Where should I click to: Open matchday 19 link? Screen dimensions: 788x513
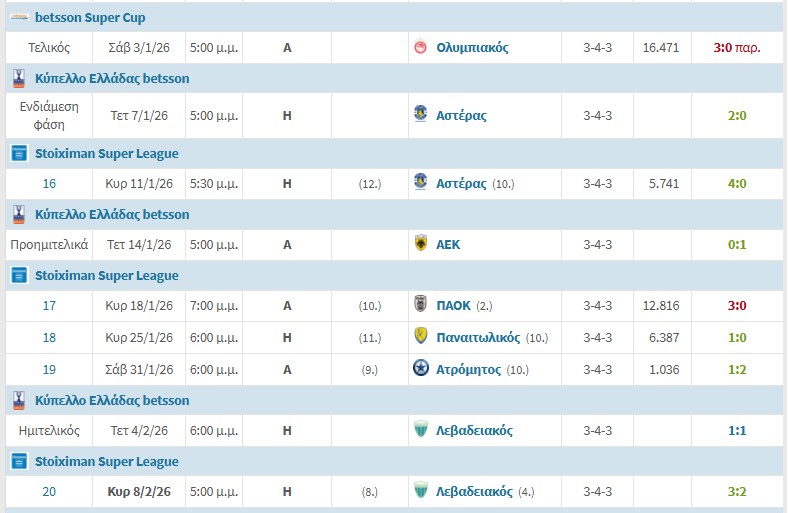click(49, 369)
